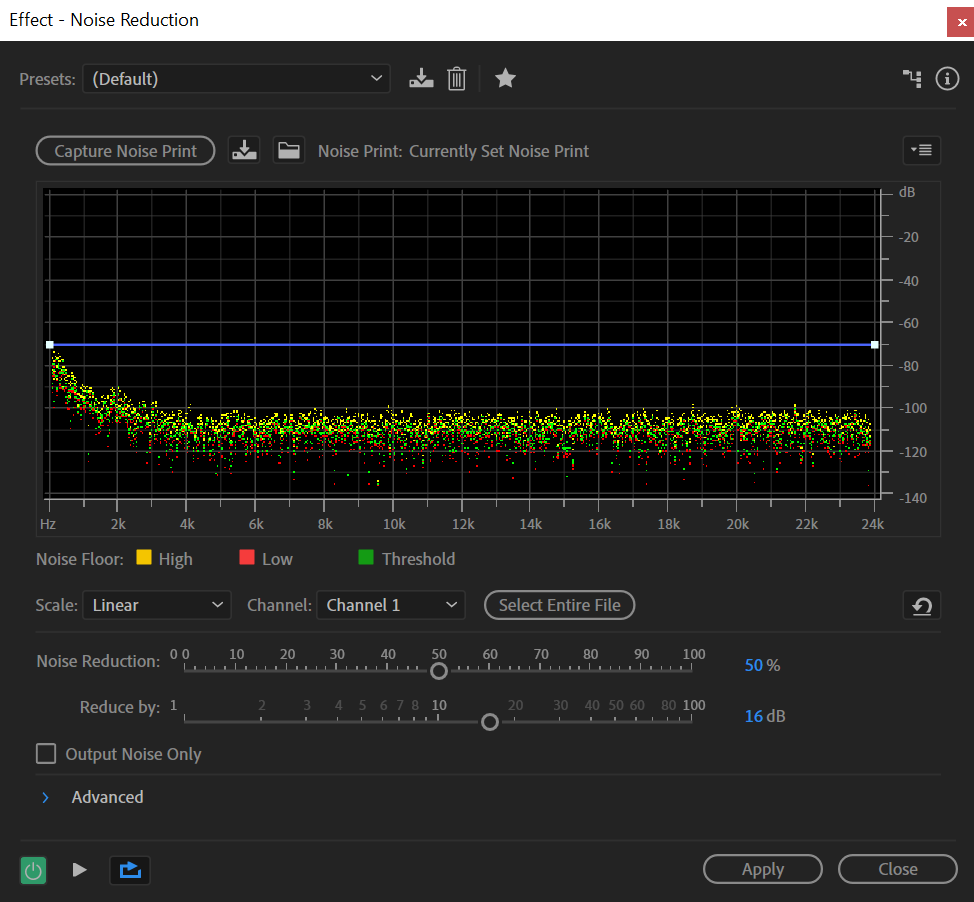Image resolution: width=974 pixels, height=902 pixels.
Task: Click the save preset icon
Action: tap(421, 79)
